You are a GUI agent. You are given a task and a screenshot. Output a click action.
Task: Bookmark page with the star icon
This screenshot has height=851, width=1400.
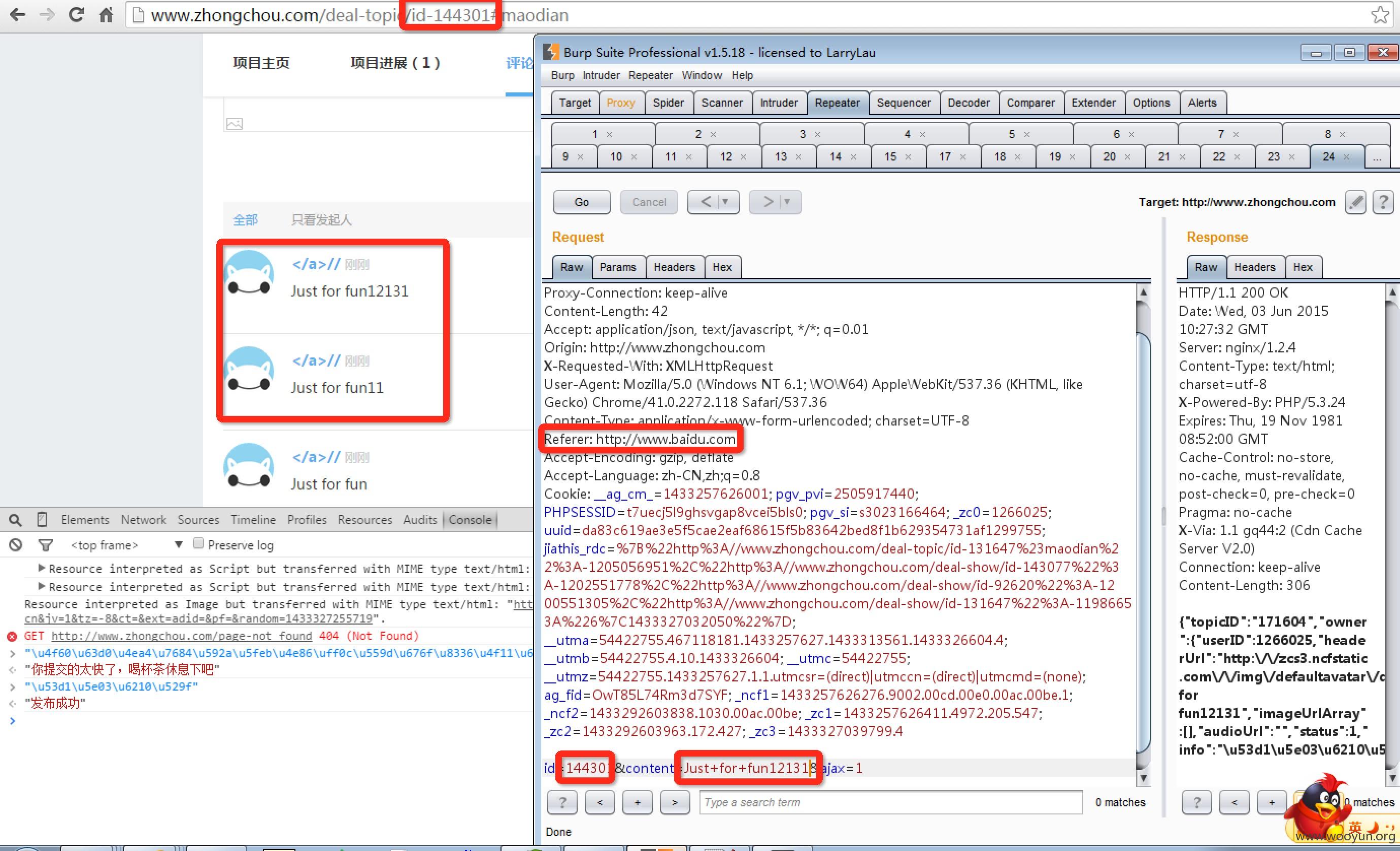tap(1380, 15)
